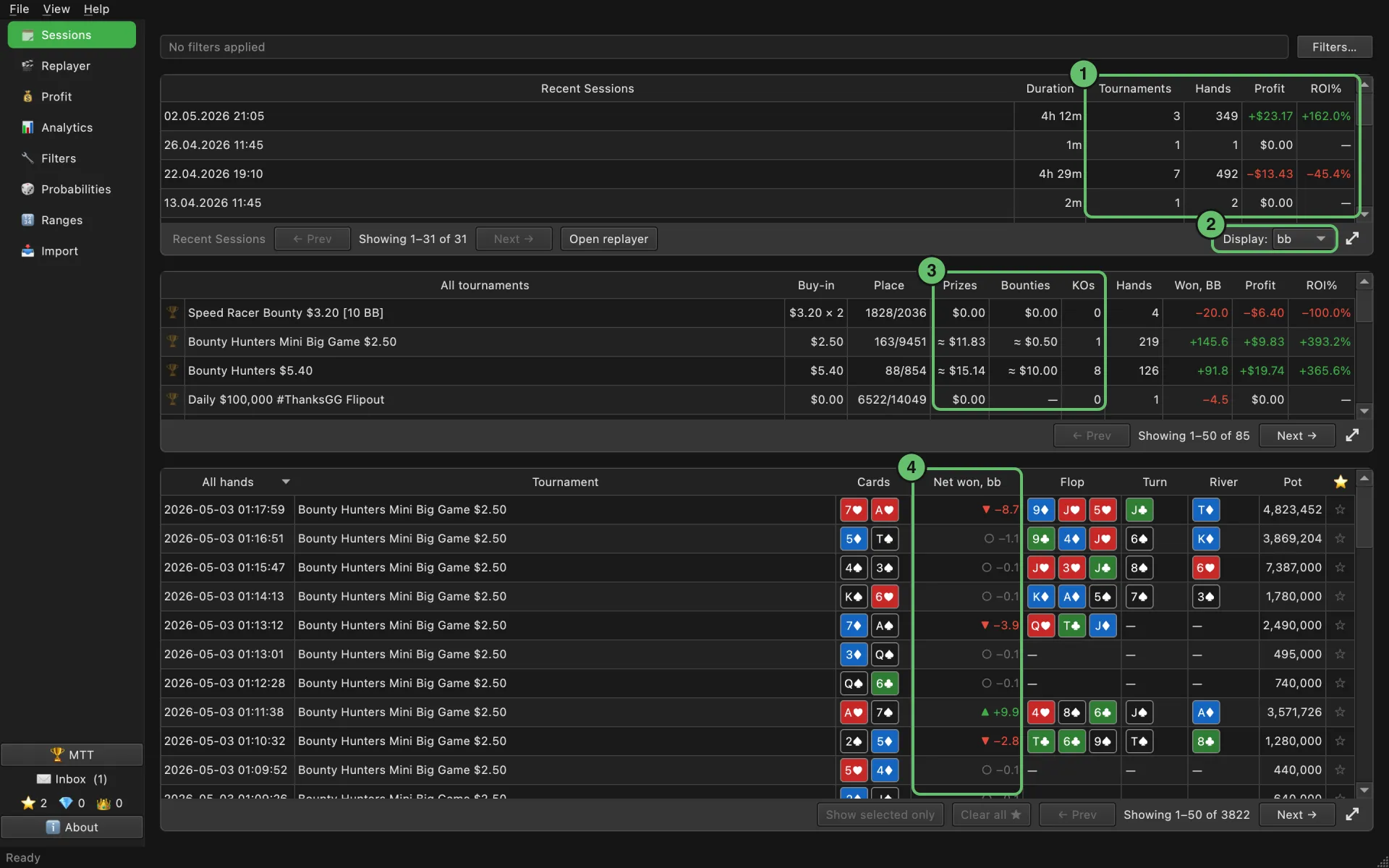Expand the Recent Sessions panel to full size

click(x=1352, y=239)
